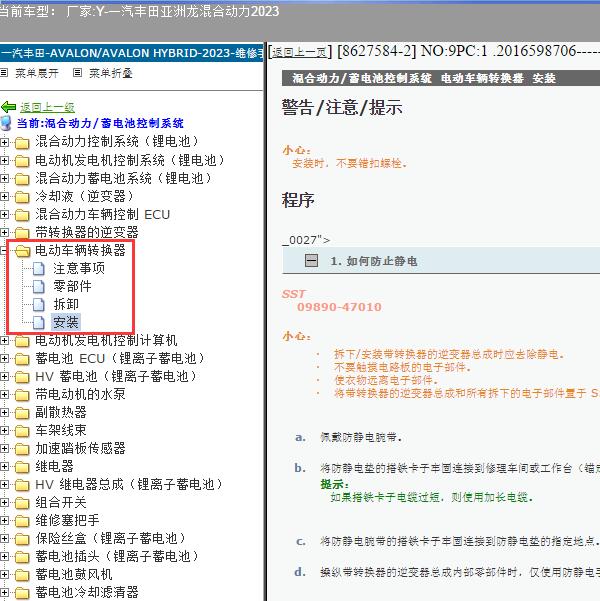Select 副散热器 in the tree
This screenshot has height=601, width=600.
61,412
